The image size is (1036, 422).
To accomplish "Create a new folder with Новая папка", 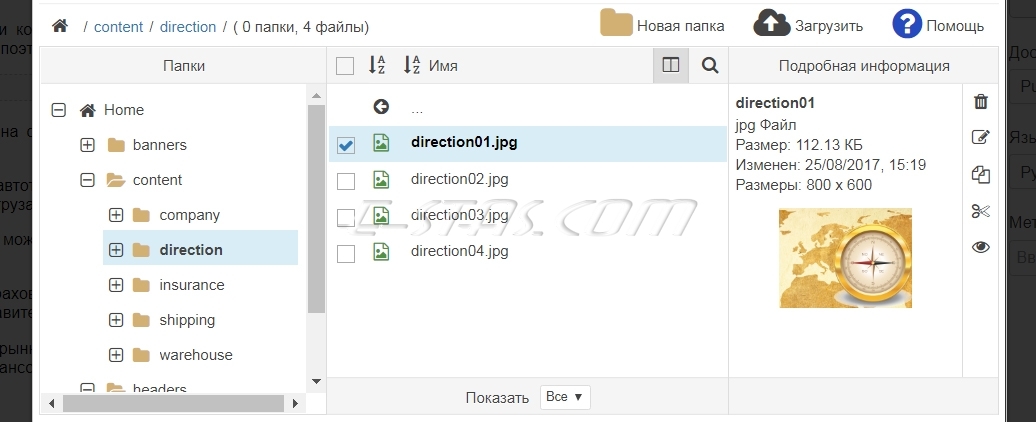I will click(662, 24).
